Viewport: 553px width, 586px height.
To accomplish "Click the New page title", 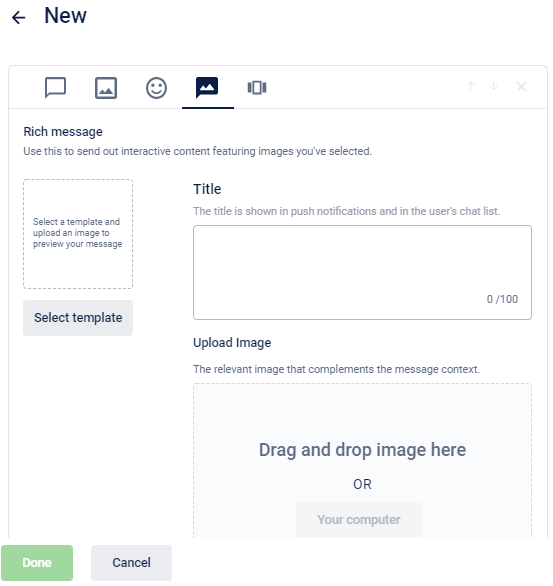I will coord(65,16).
